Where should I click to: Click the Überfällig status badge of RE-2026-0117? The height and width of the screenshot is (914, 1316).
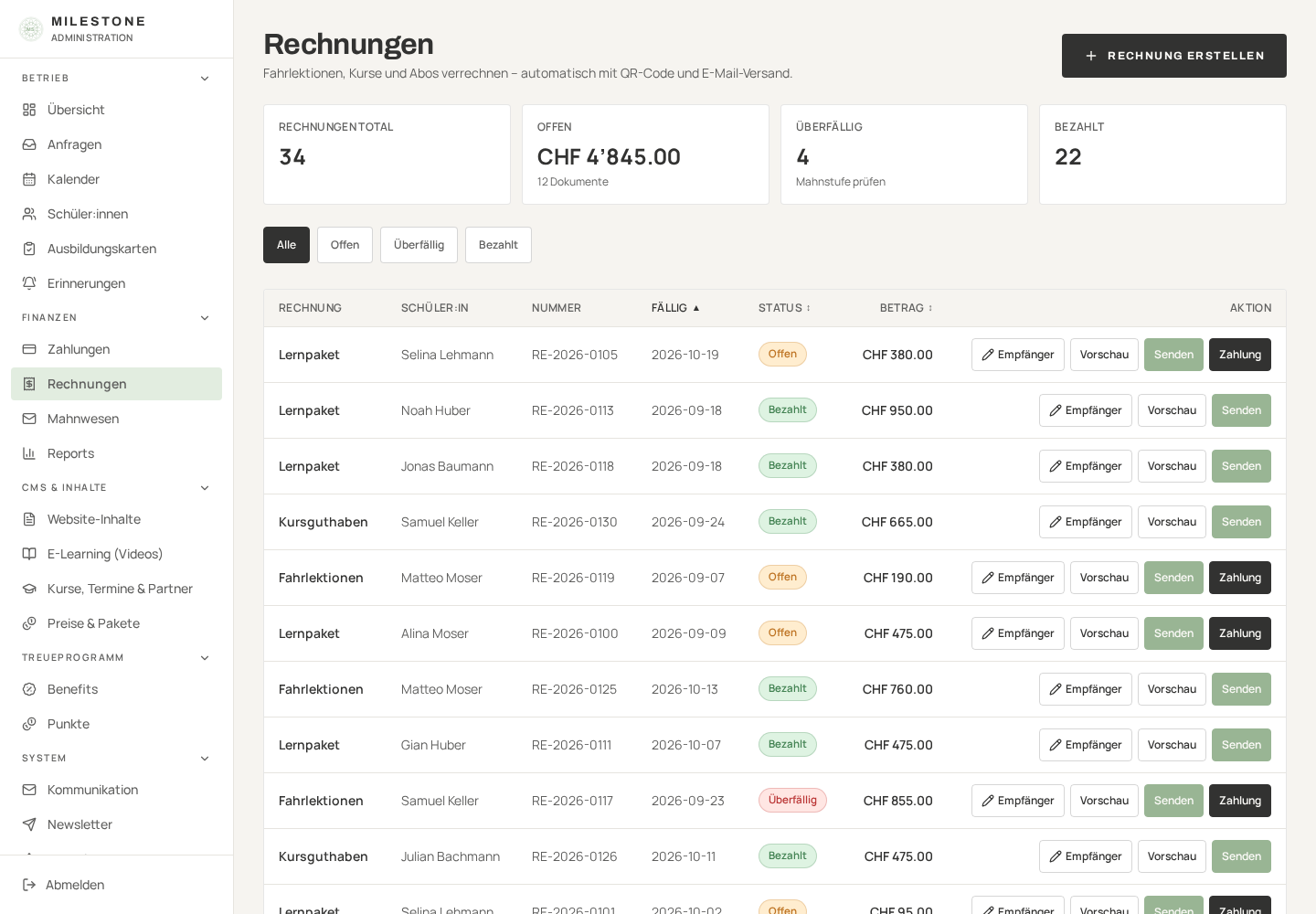pos(792,800)
